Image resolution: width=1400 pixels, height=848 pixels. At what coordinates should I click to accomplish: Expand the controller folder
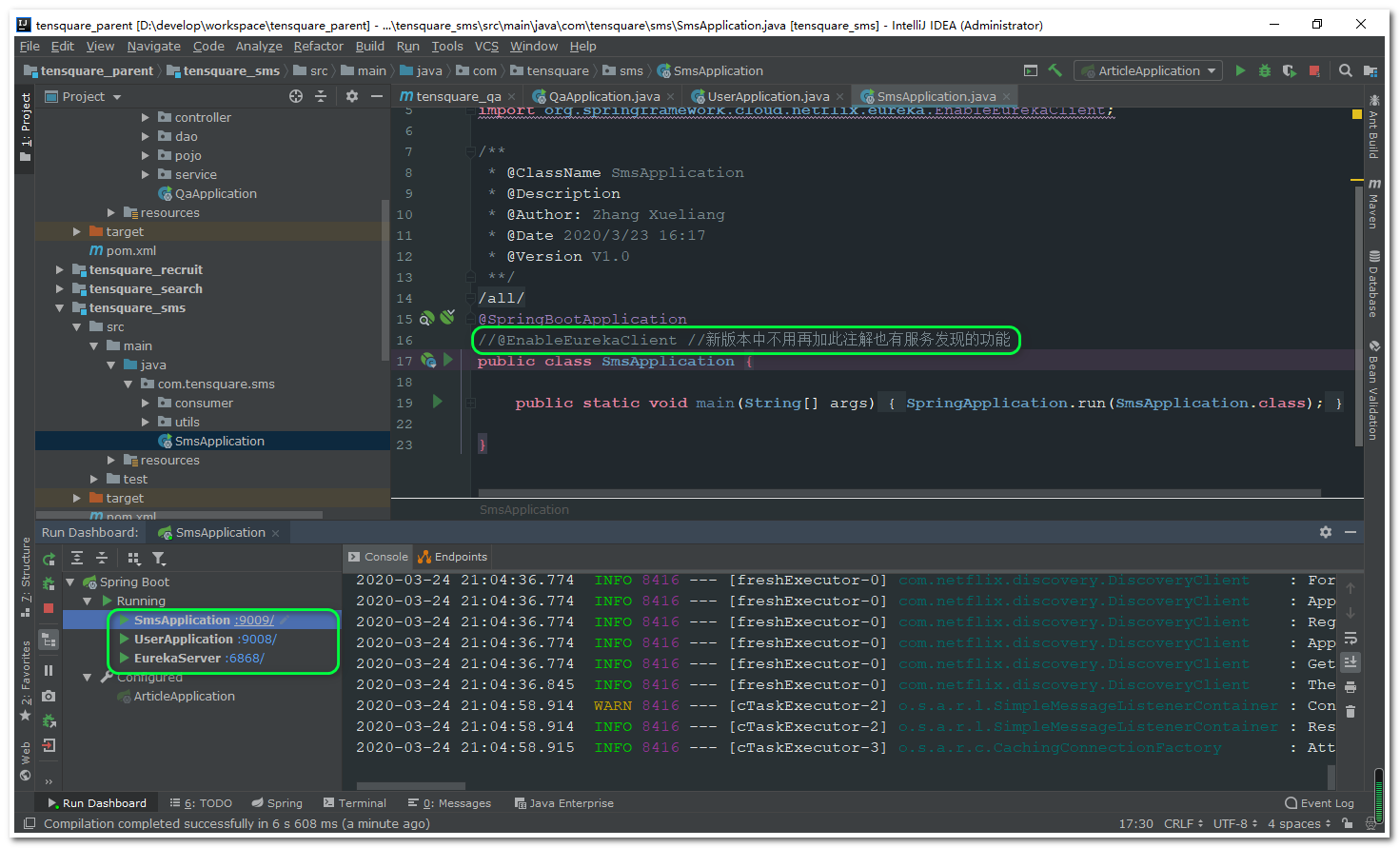click(x=146, y=117)
